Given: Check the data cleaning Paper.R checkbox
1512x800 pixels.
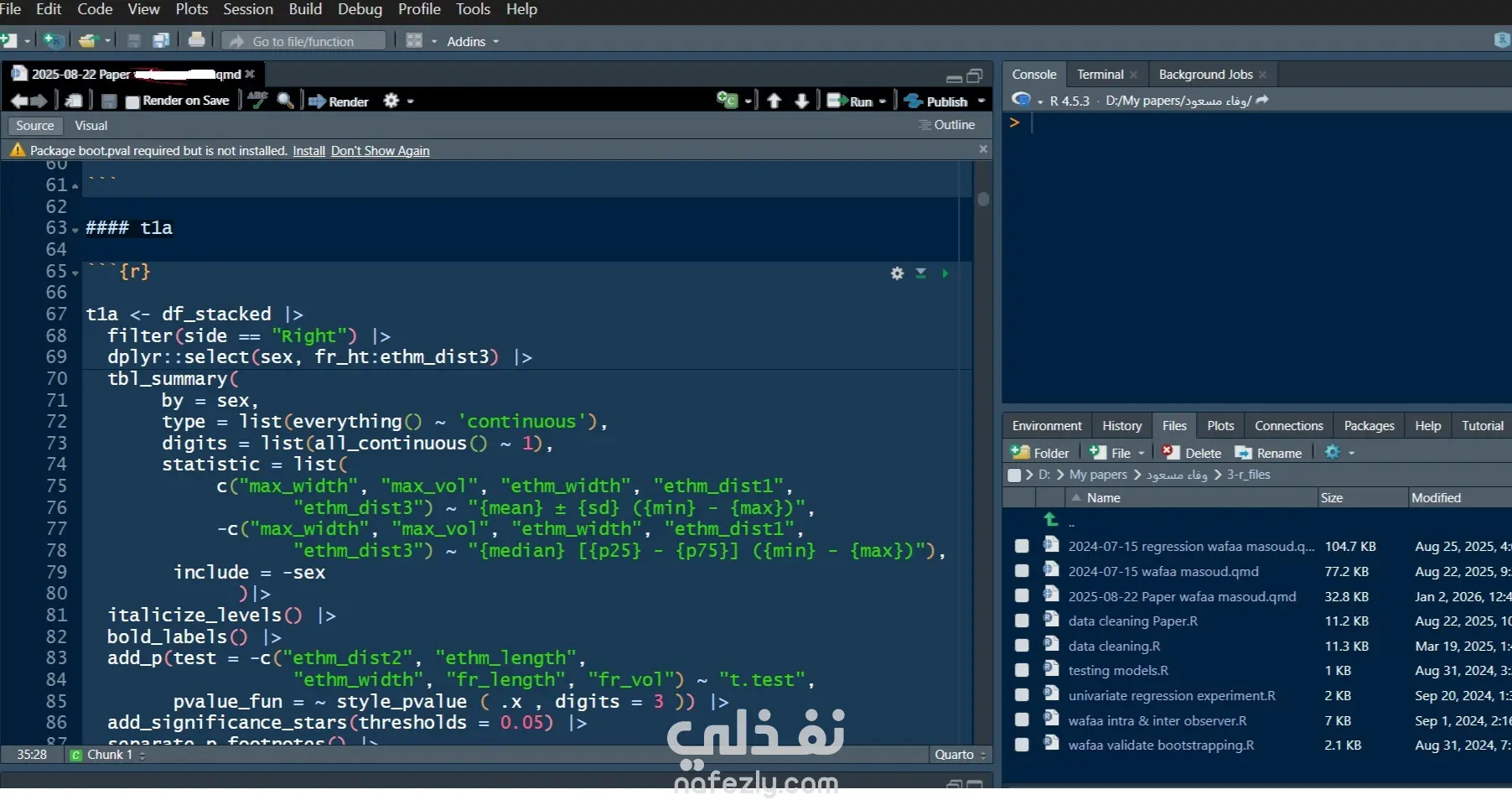Looking at the screenshot, I should point(1022,621).
